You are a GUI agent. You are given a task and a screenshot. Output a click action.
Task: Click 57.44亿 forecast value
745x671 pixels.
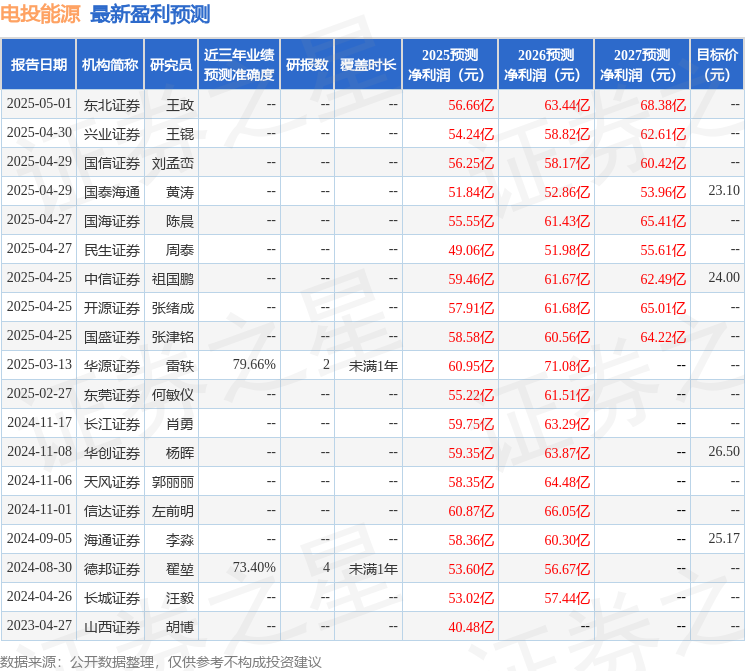567,598
